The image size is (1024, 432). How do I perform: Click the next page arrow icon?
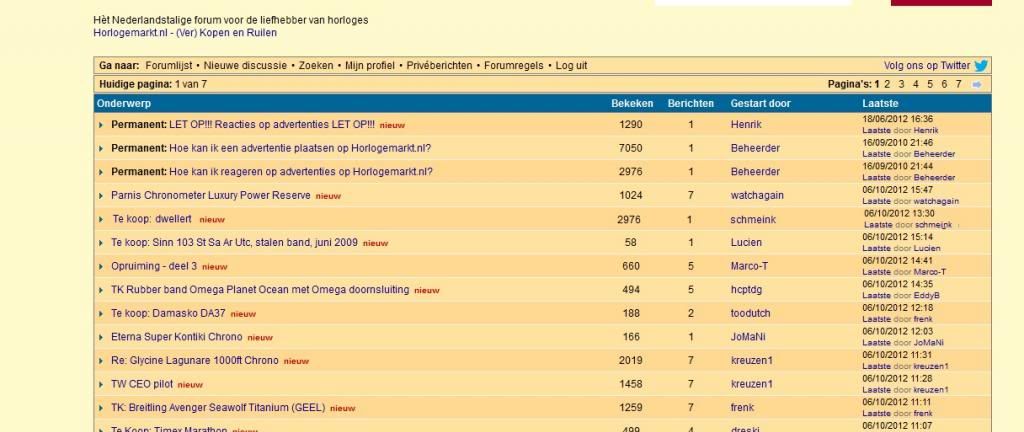pos(977,85)
